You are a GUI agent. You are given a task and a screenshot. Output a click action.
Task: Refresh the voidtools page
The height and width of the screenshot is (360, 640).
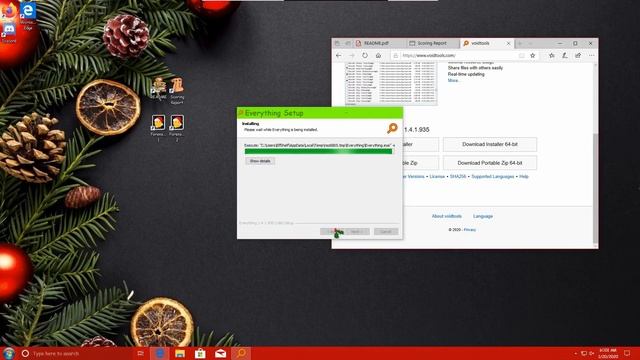point(365,56)
